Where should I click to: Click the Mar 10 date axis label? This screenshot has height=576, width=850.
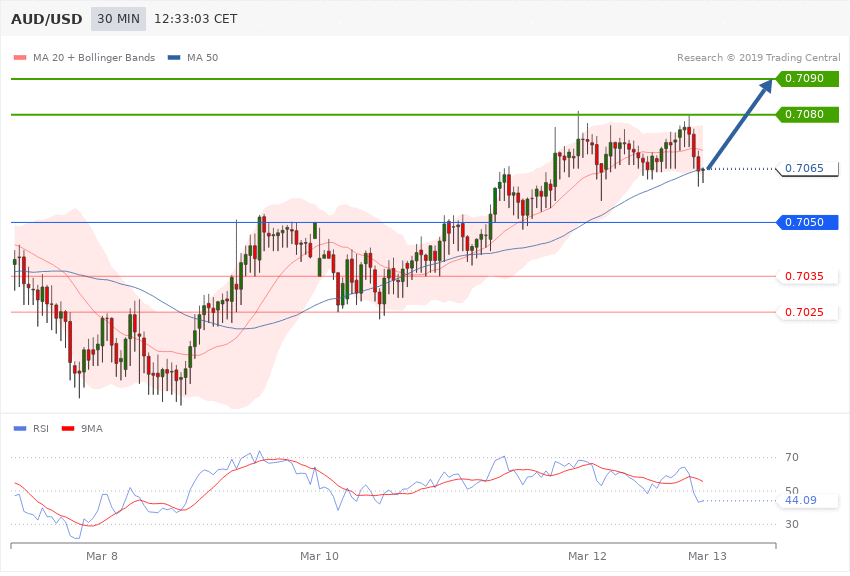(319, 556)
